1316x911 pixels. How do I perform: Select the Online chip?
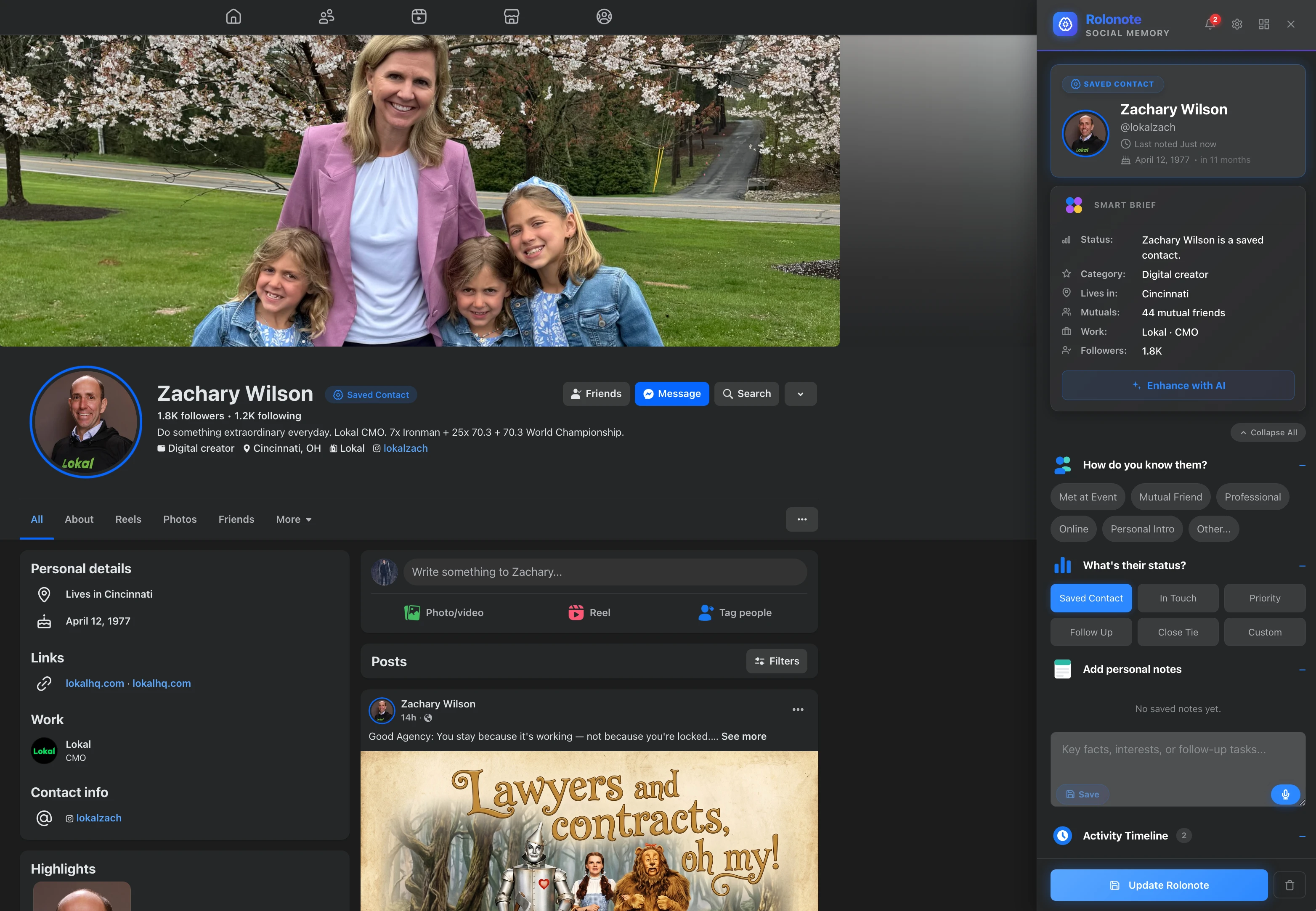pyautogui.click(x=1073, y=529)
